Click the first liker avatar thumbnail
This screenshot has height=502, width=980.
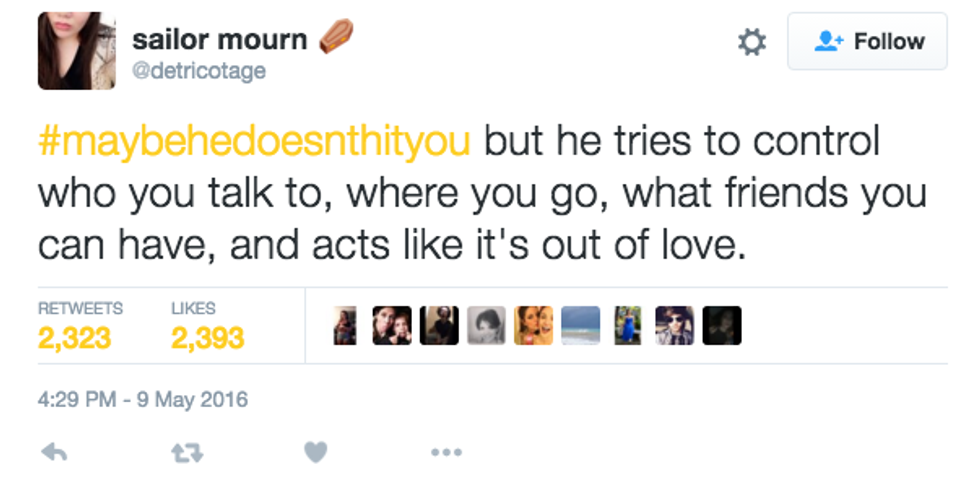(x=345, y=326)
